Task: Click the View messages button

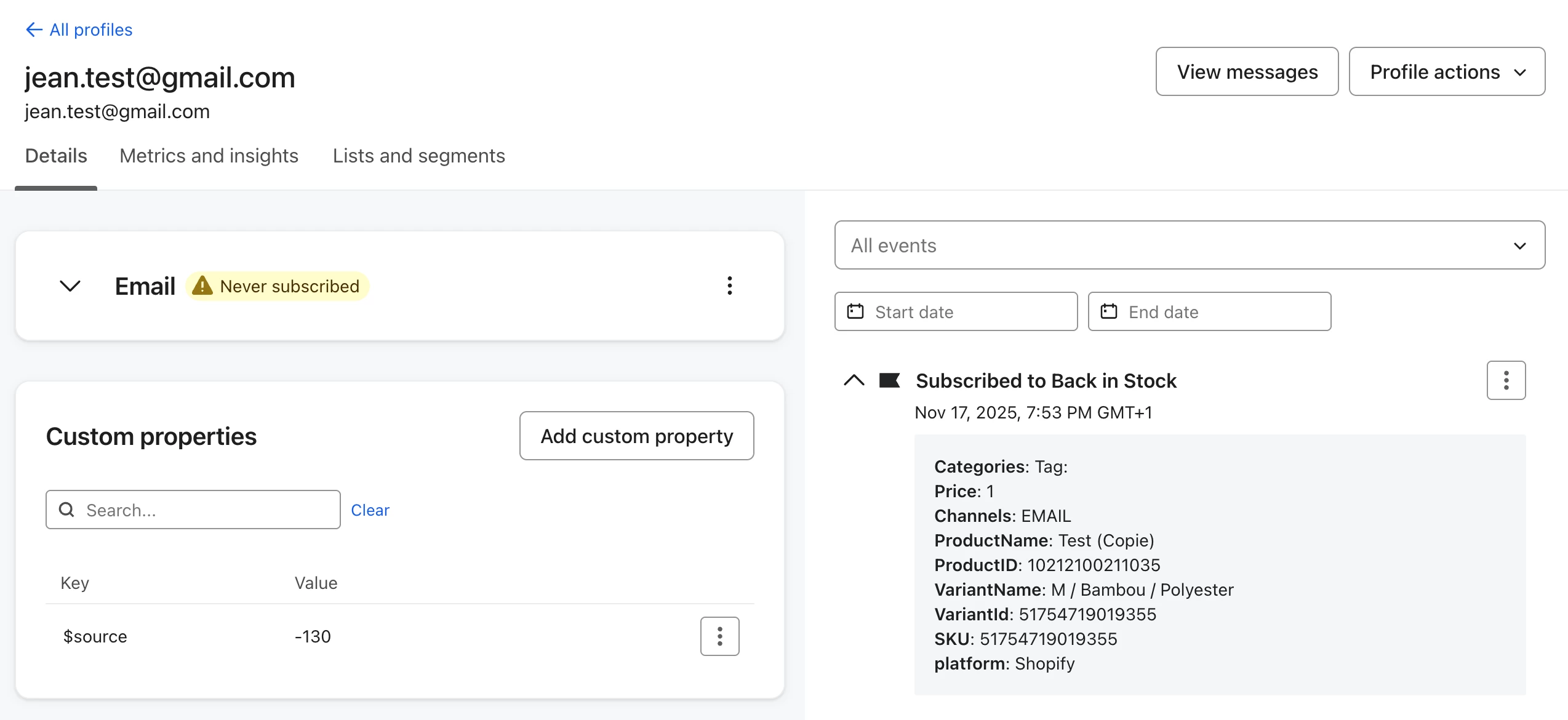Action: pyautogui.click(x=1247, y=72)
